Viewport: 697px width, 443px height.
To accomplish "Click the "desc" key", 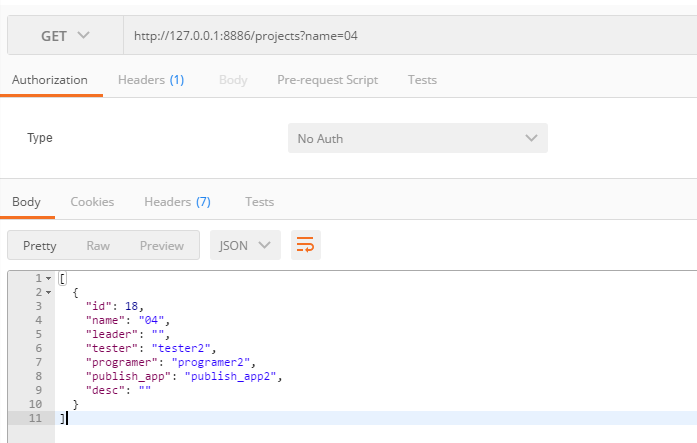I will click(x=105, y=390).
